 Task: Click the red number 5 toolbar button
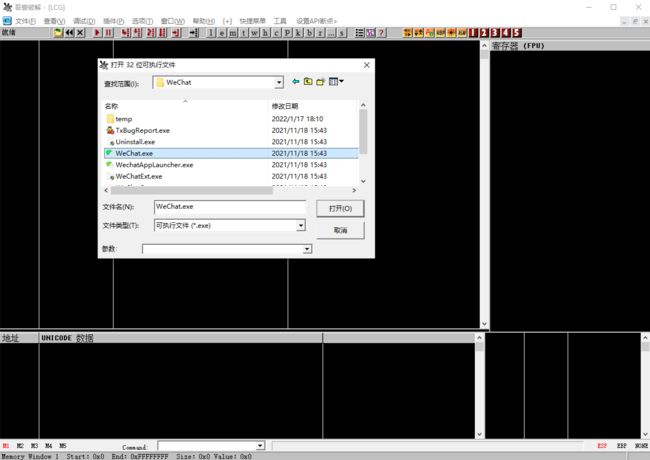(517, 33)
